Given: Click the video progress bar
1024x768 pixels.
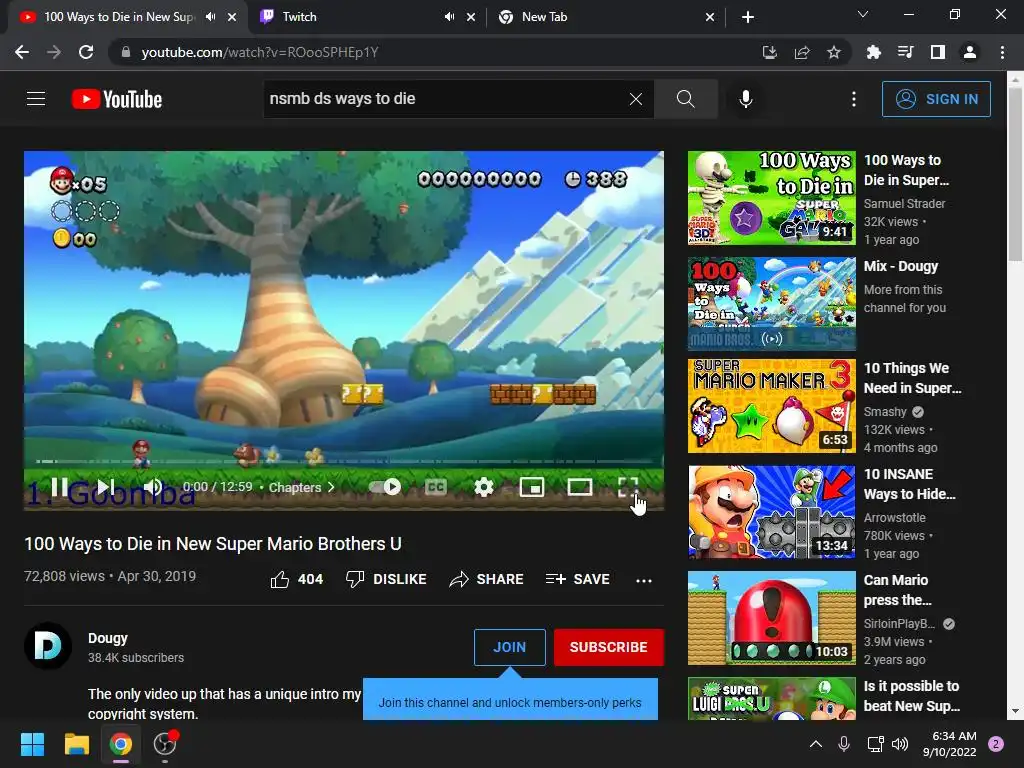Looking at the screenshot, I should pyautogui.click(x=344, y=461).
